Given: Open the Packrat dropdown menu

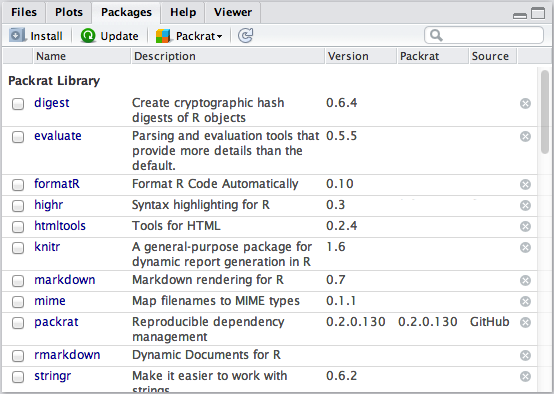Looking at the screenshot, I should (189, 36).
